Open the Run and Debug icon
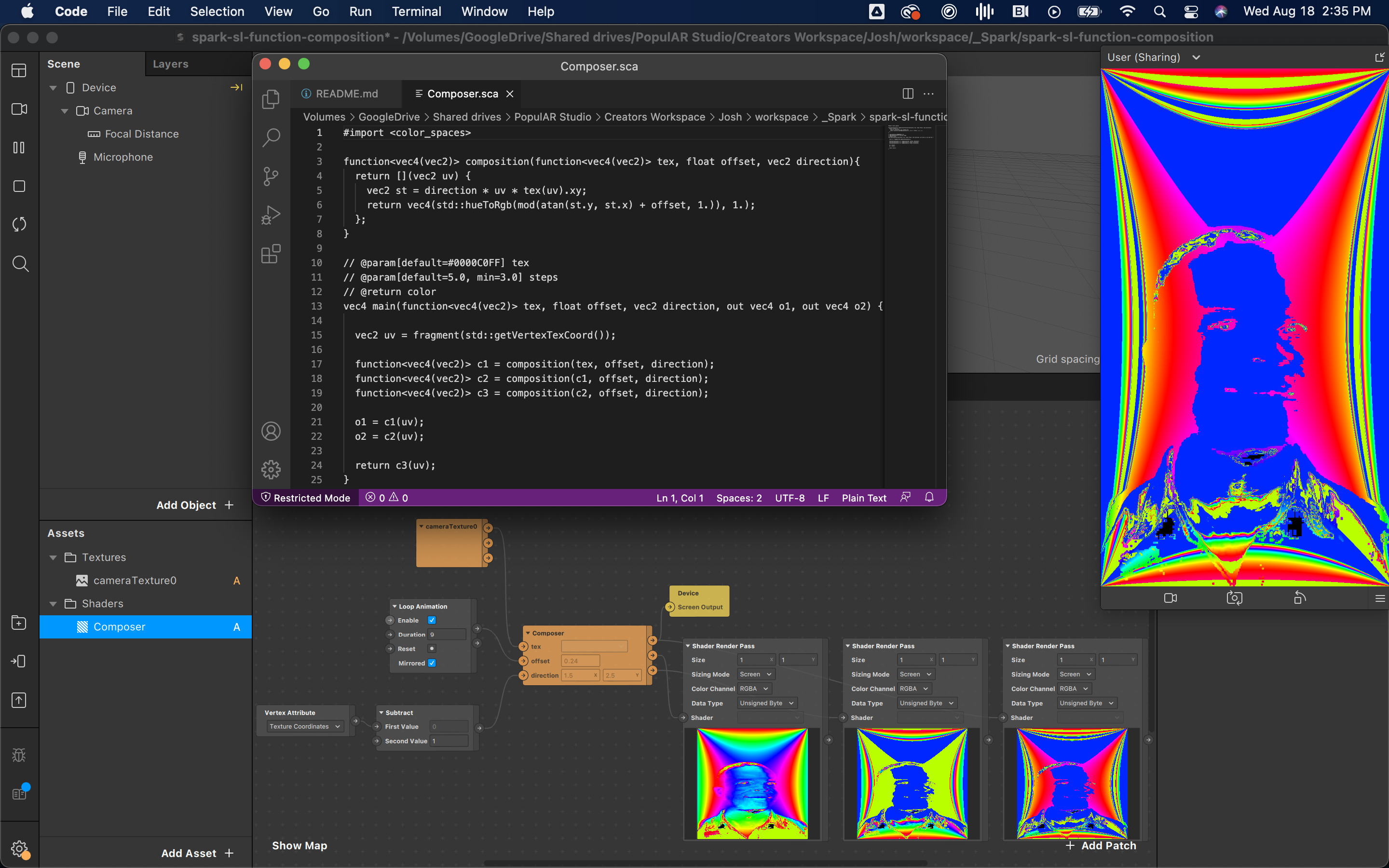 pyautogui.click(x=271, y=213)
